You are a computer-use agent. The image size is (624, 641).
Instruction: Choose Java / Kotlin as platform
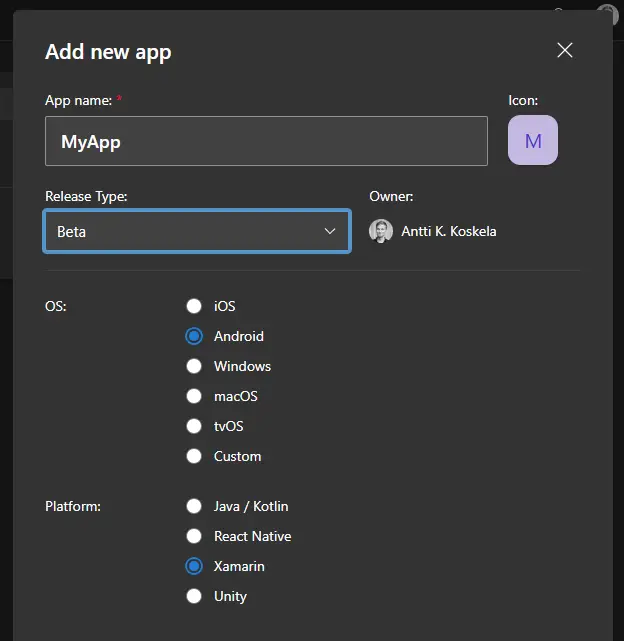(x=194, y=506)
